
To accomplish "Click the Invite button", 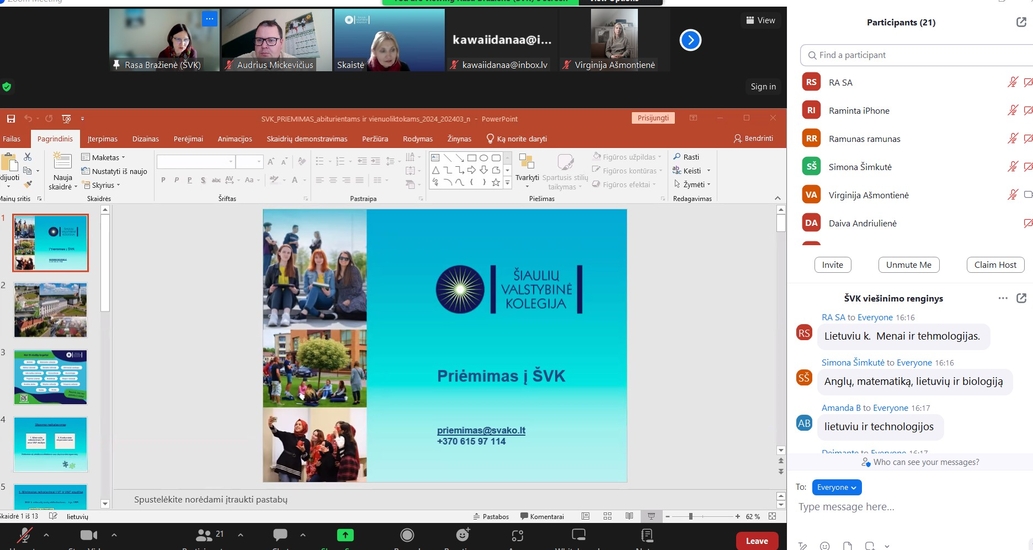I will click(833, 265).
